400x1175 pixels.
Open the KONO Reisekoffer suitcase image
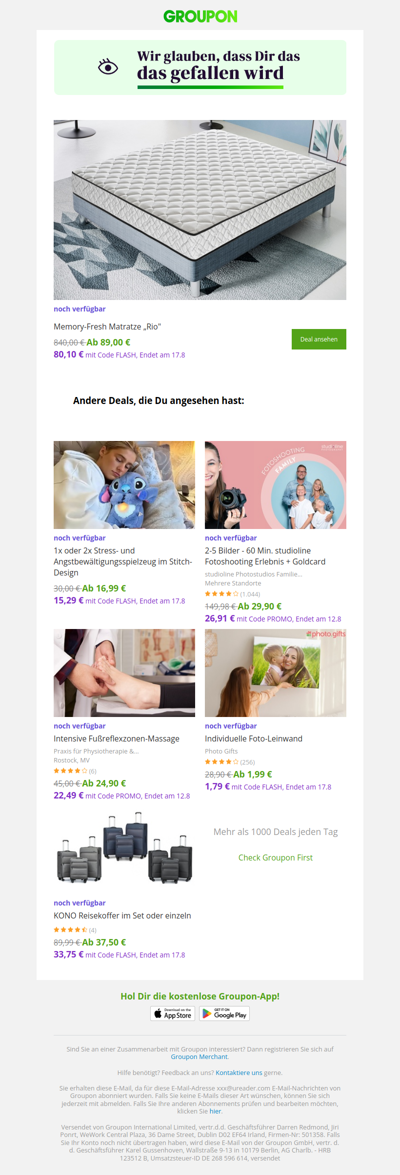[124, 850]
